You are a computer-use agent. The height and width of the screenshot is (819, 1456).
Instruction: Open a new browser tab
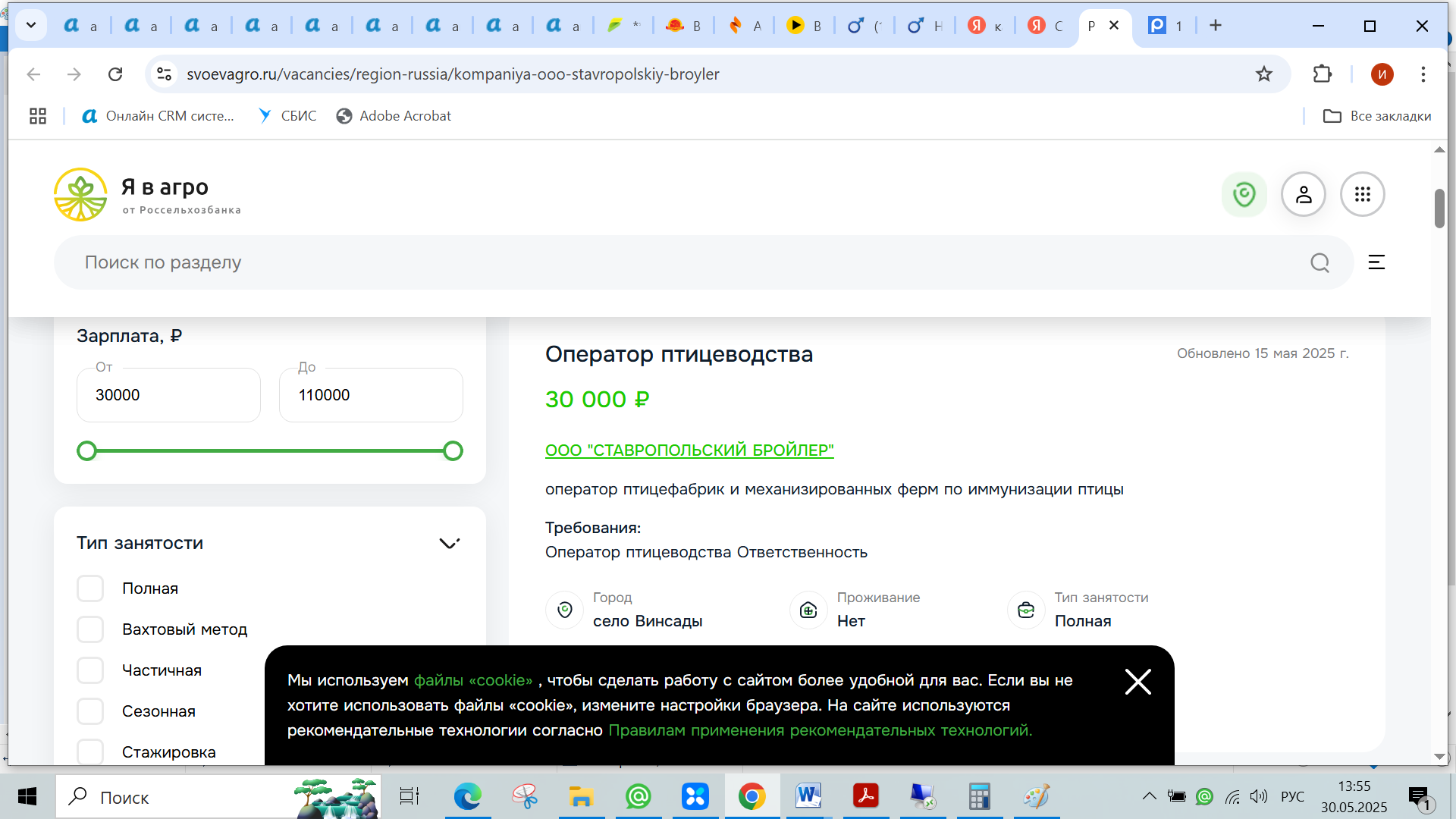click(1216, 26)
